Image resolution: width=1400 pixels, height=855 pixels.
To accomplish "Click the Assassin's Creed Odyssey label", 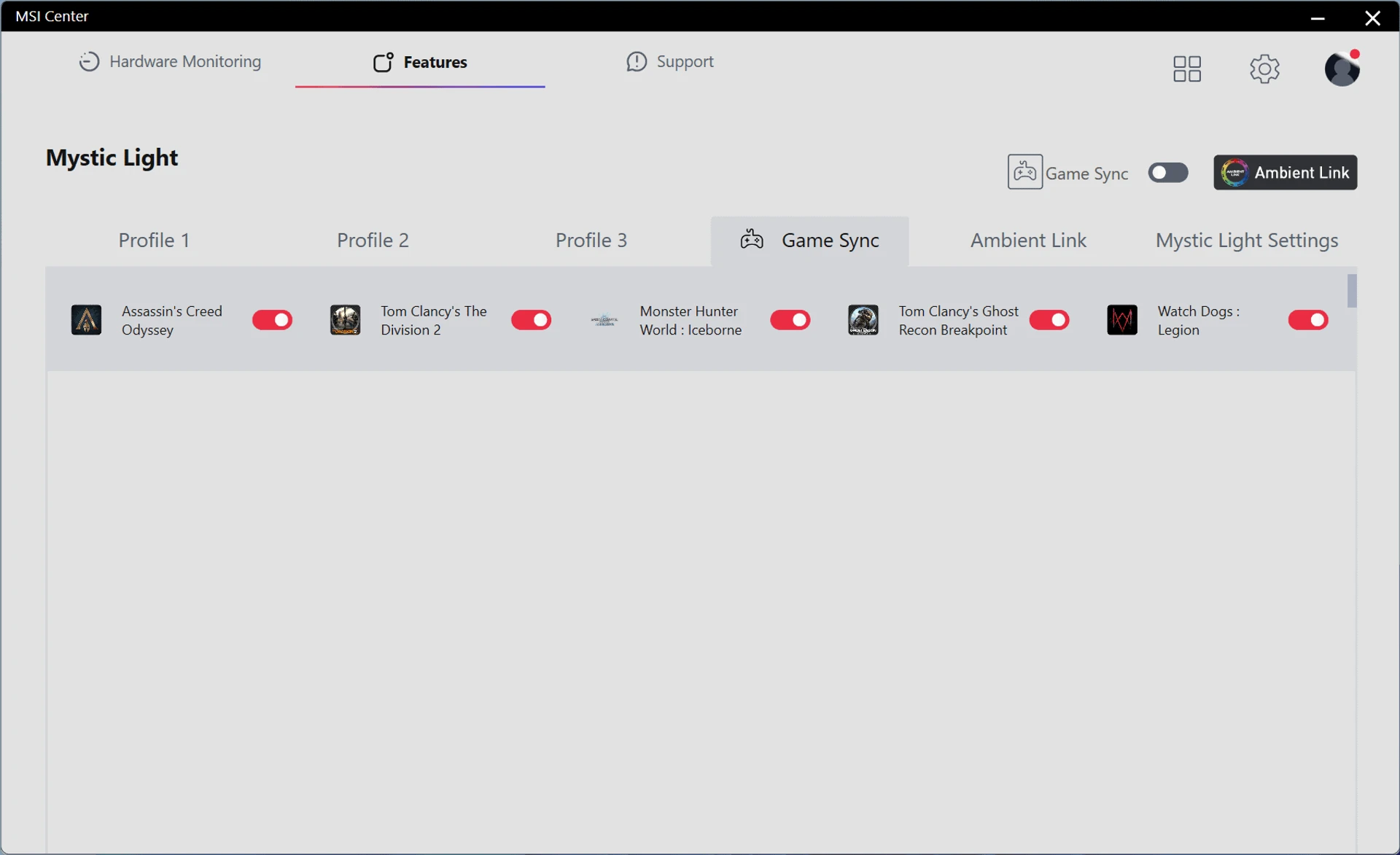I will (x=172, y=320).
